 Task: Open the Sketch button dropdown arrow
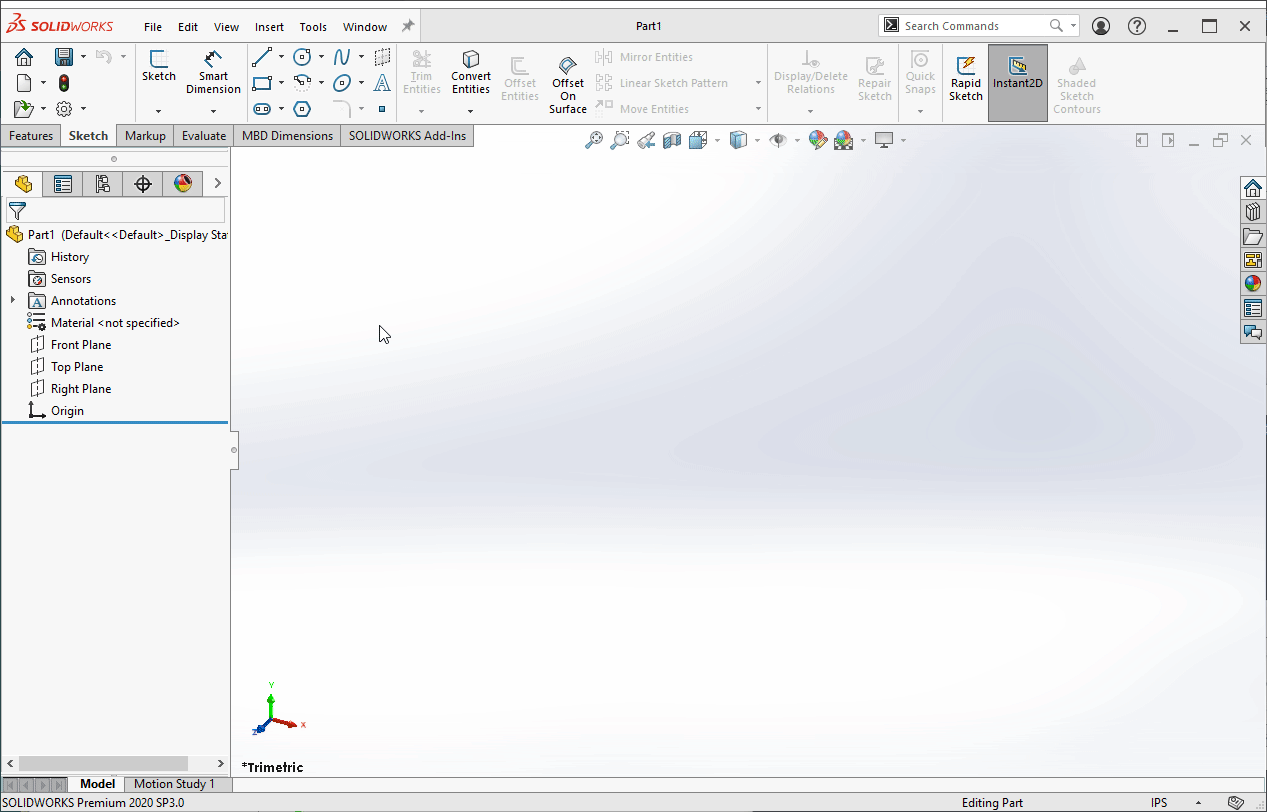[158, 110]
